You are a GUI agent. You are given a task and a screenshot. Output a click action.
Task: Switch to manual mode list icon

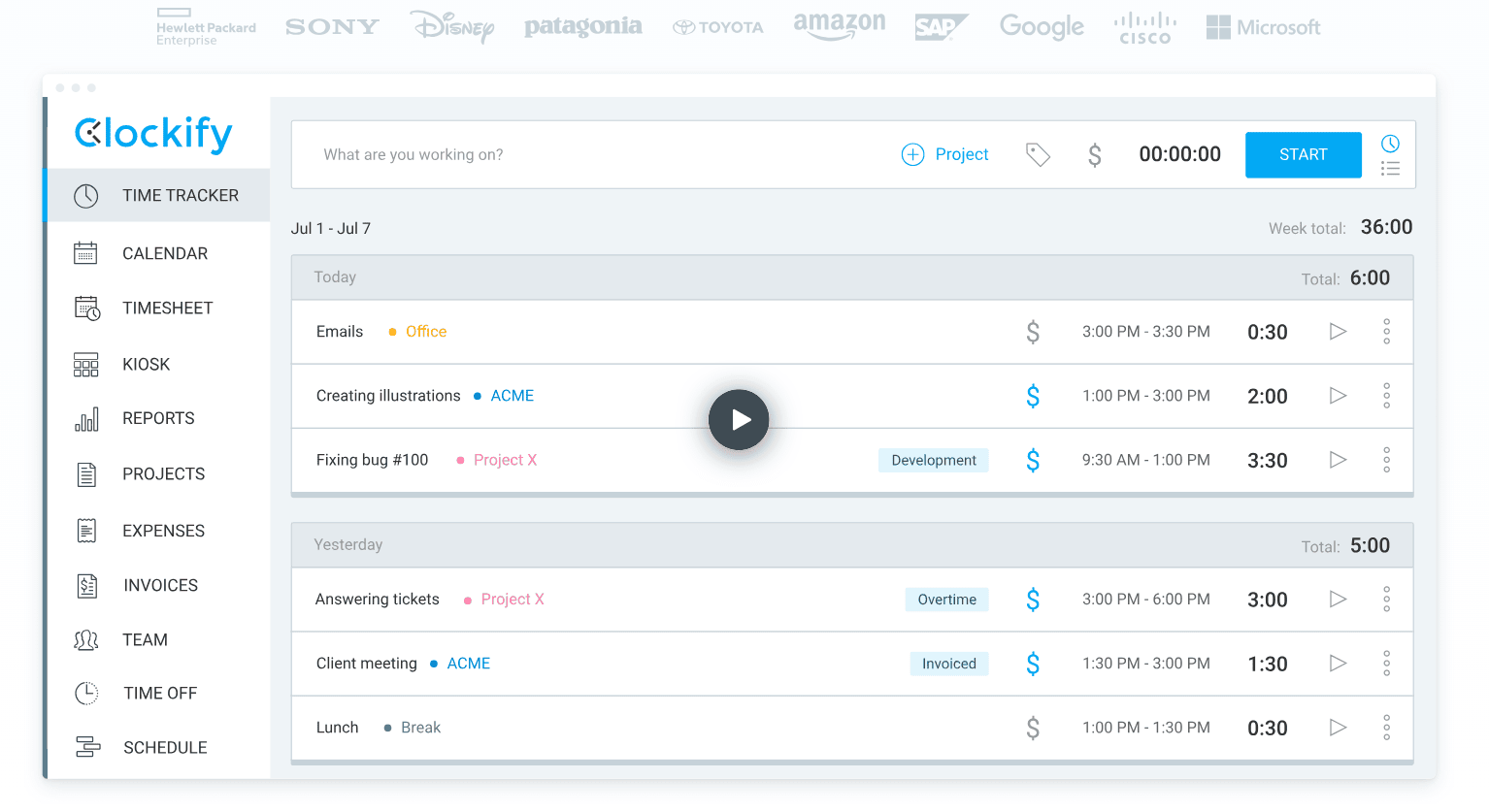[1390, 169]
